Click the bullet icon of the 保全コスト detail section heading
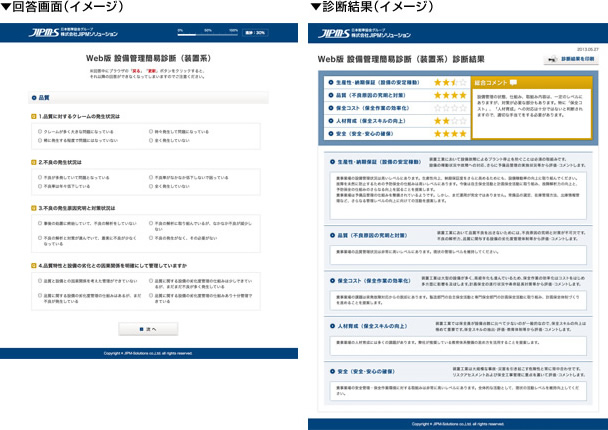The image size is (608, 430). pyautogui.click(x=332, y=280)
